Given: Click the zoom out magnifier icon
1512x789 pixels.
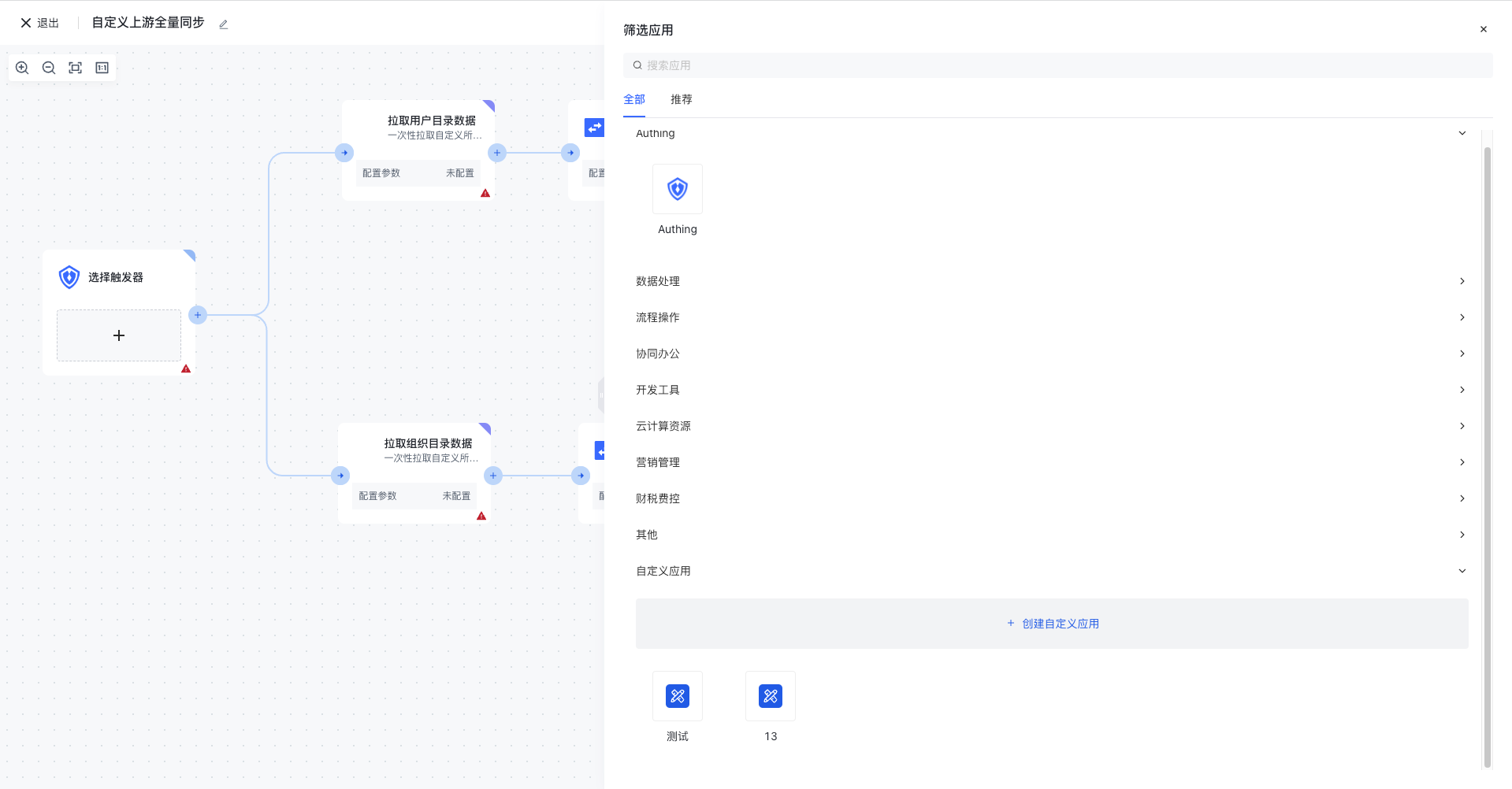Looking at the screenshot, I should [49, 68].
